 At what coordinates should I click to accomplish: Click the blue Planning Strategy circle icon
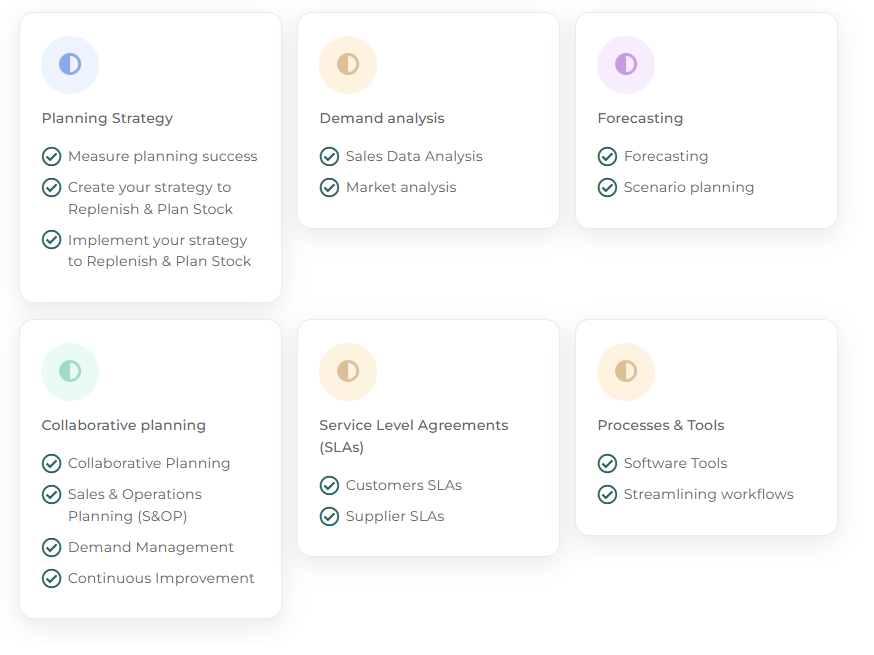[x=70, y=65]
